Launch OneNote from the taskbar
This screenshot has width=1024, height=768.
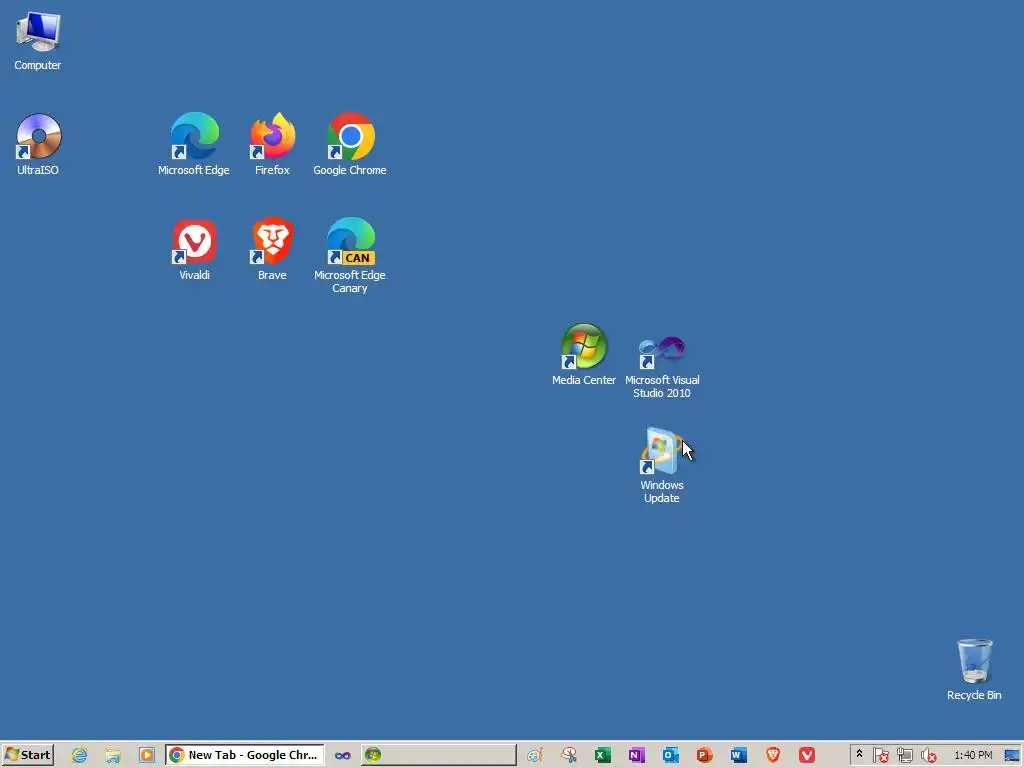637,756
